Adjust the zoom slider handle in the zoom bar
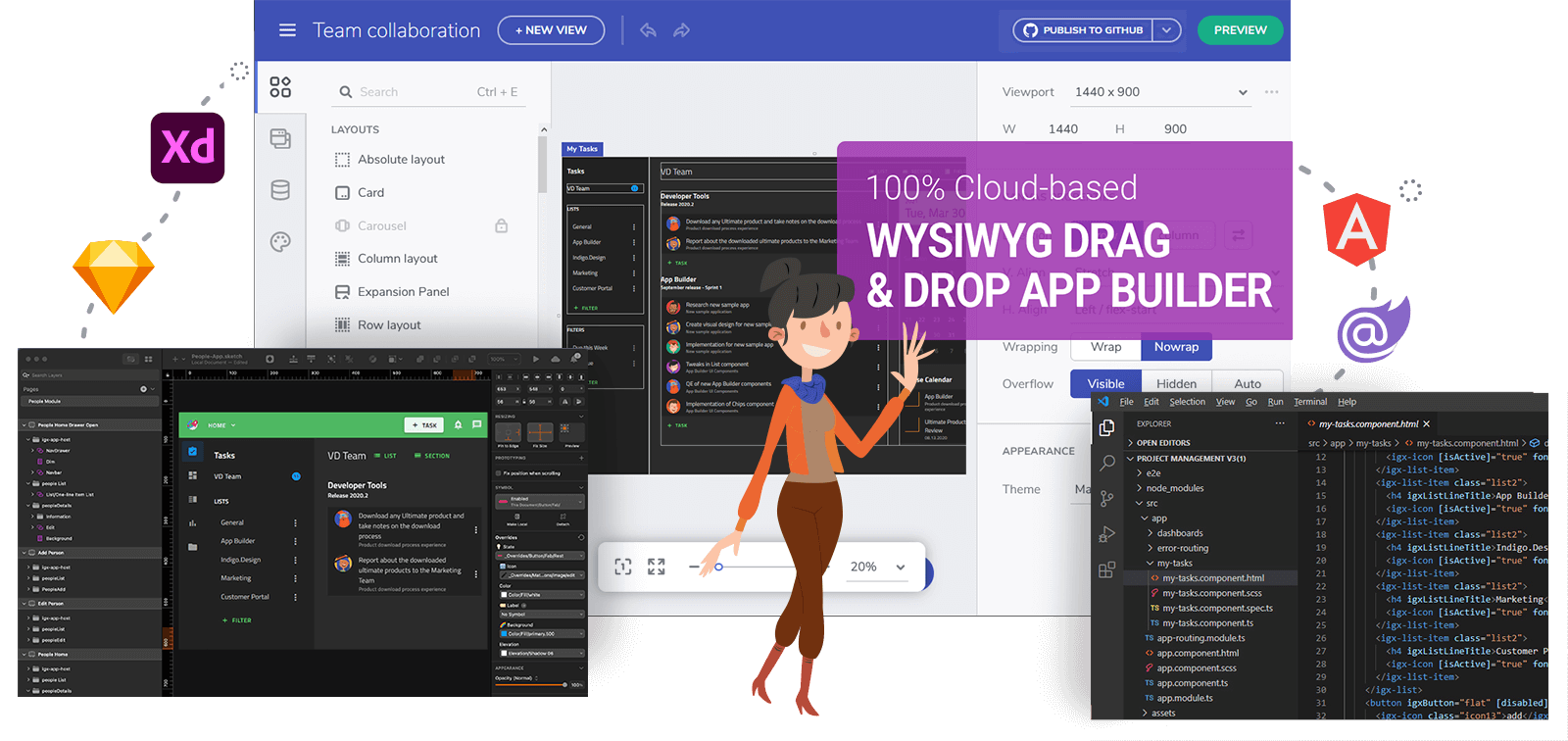The height and width of the screenshot is (741, 1568). coord(718,567)
